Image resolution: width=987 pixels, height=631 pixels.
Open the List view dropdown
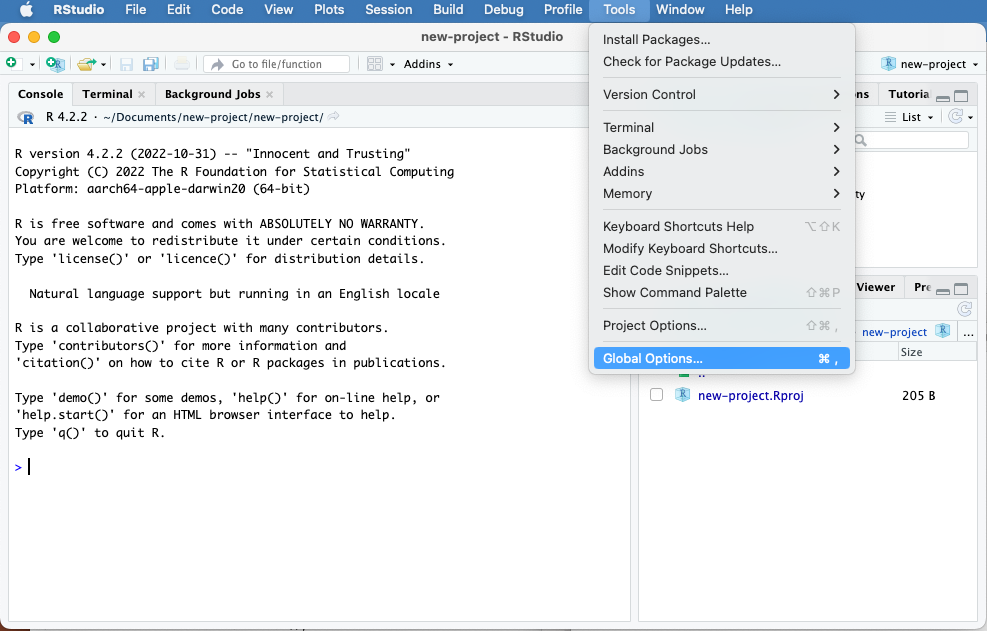coord(910,117)
